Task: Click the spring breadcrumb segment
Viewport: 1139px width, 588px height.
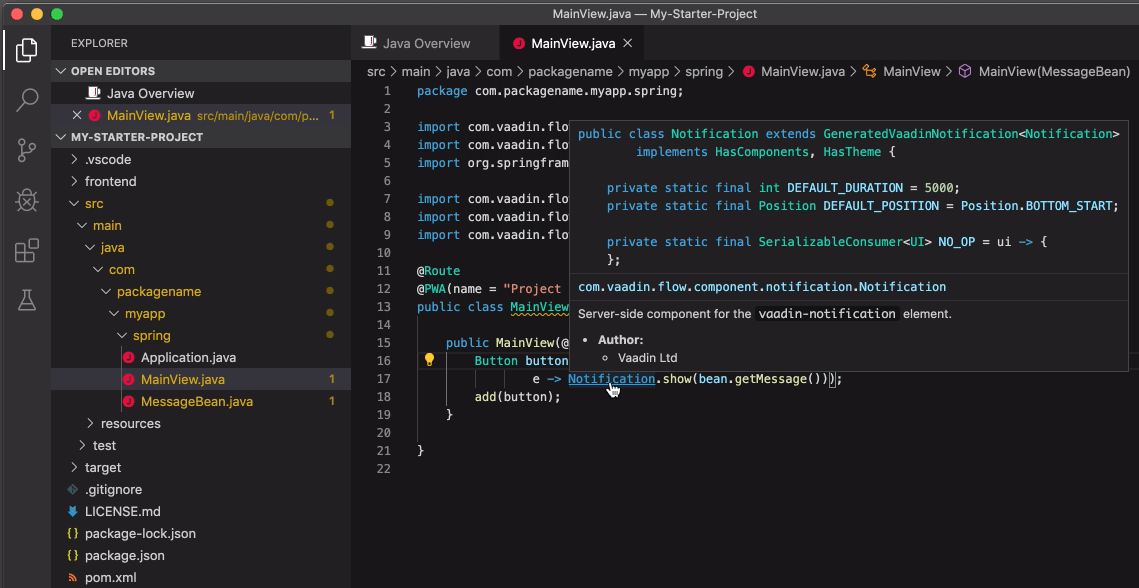Action: (704, 71)
